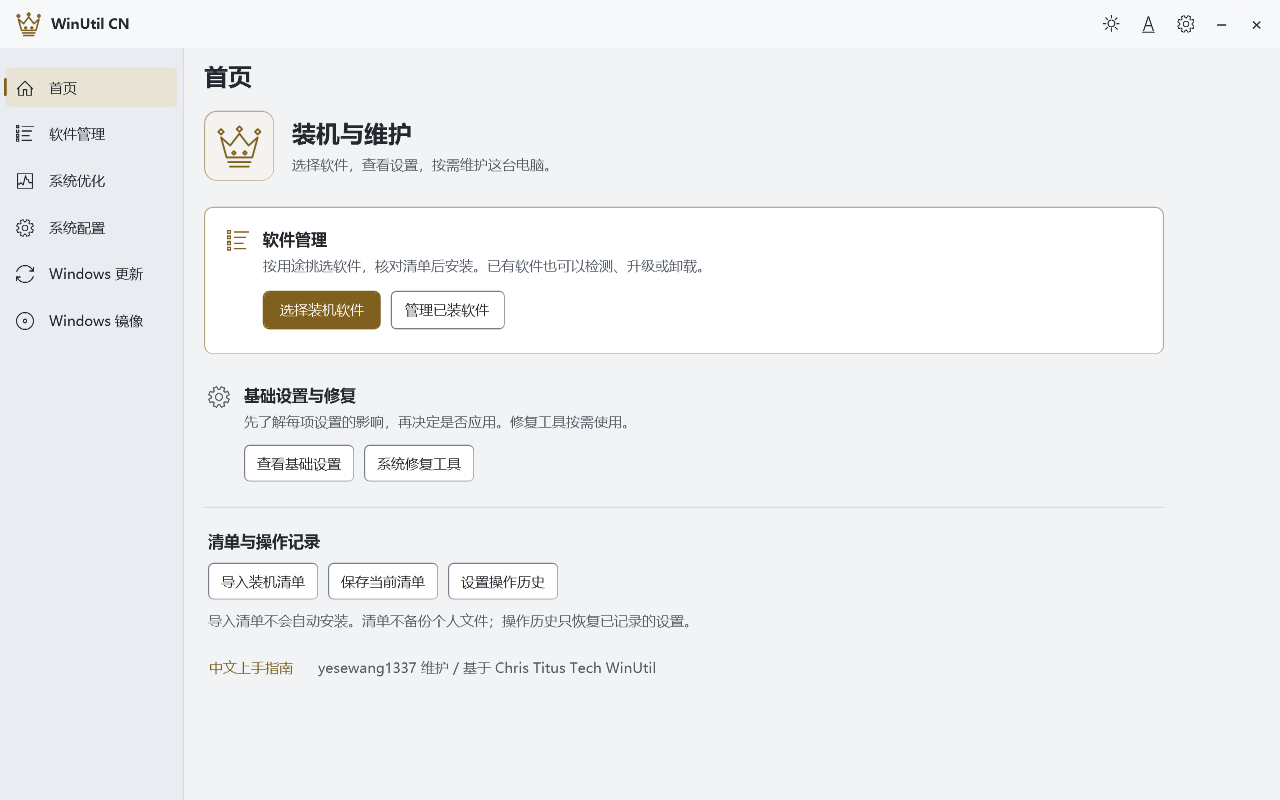Image resolution: width=1280 pixels, height=800 pixels.
Task: Open the 系统配置 sidebar page
Action: (x=91, y=228)
